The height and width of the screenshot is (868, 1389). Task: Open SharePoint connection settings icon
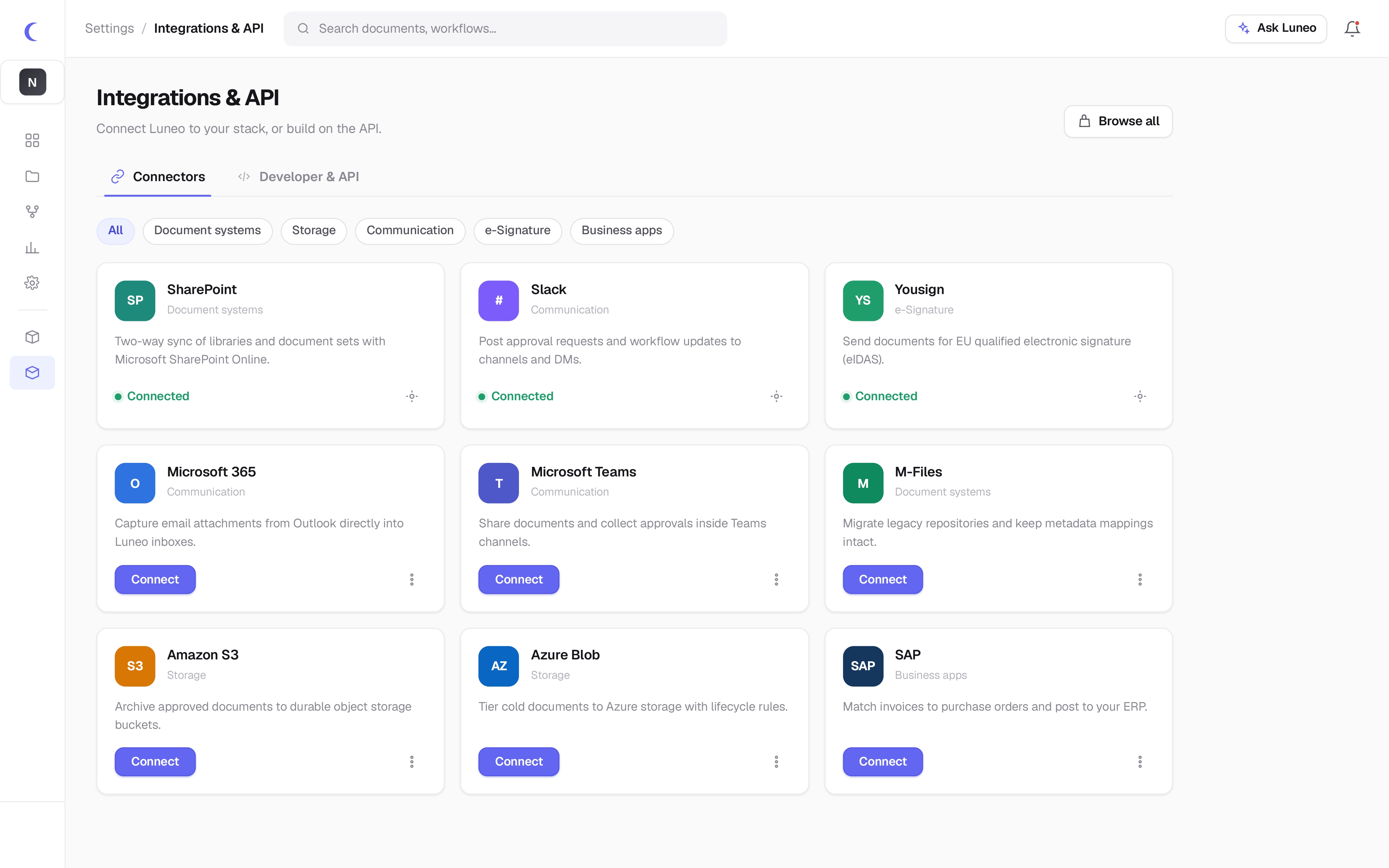[412, 396]
